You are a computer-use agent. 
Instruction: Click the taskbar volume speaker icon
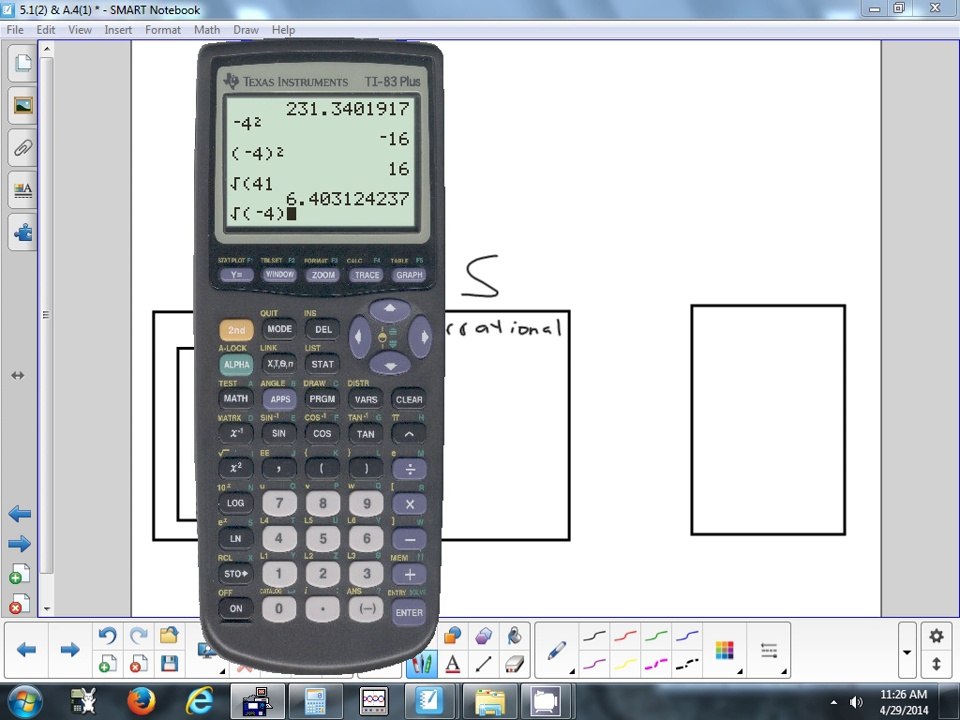[856, 702]
